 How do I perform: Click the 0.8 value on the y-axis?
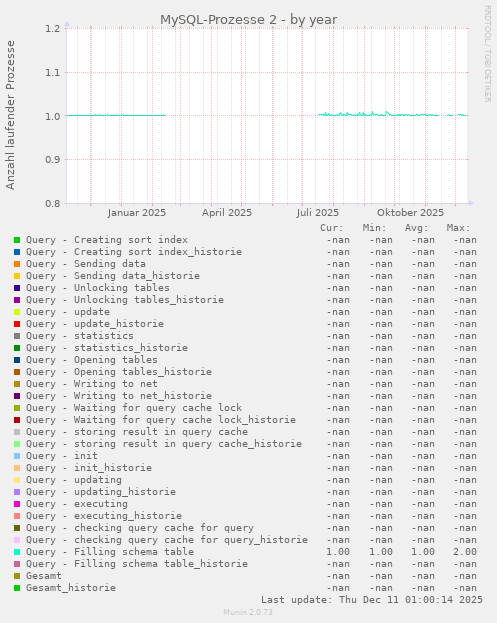point(52,203)
